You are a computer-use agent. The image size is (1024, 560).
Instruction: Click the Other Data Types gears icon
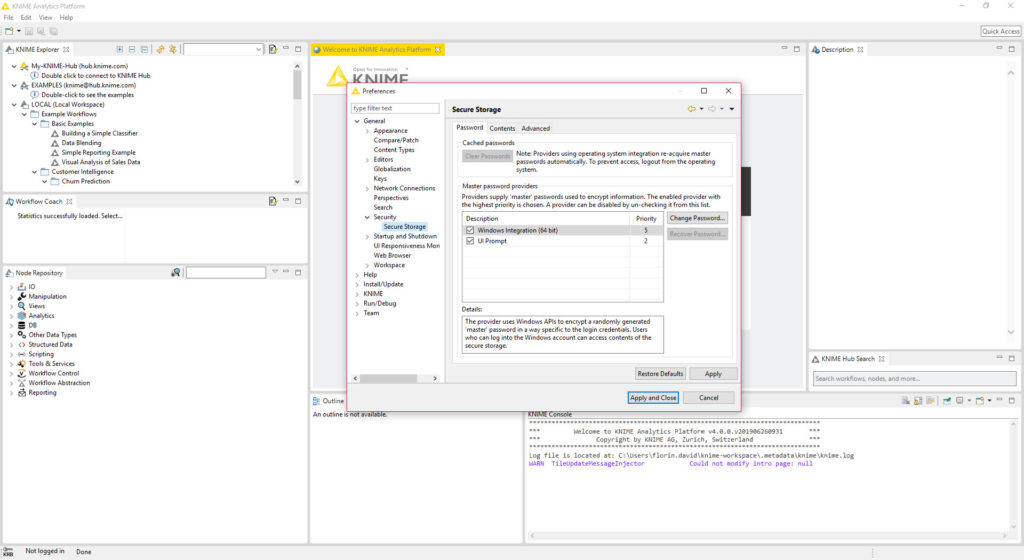coord(22,334)
